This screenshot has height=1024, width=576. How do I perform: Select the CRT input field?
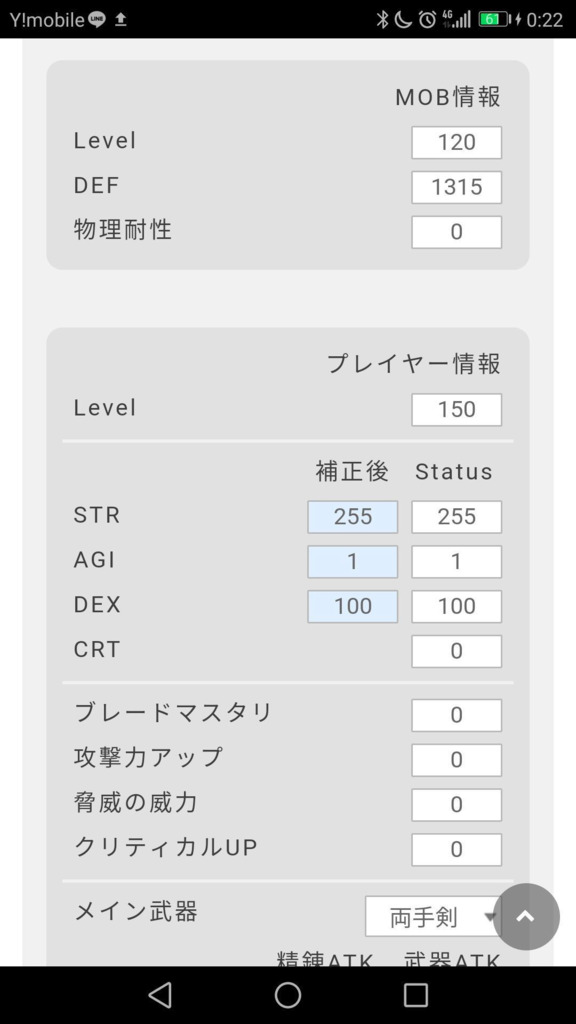pos(456,651)
